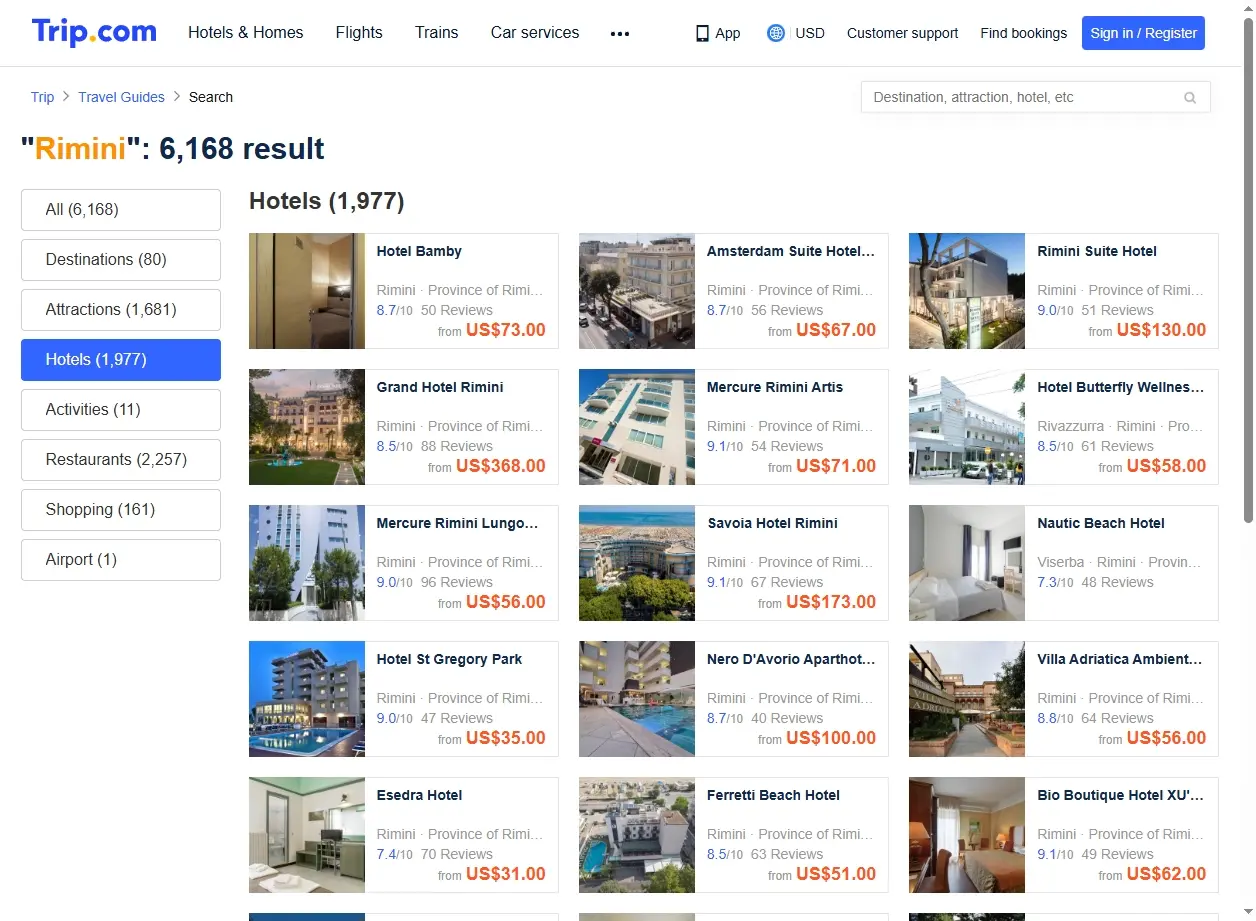
Task: Open Savoia Hotel Rimini thumbnail
Action: tap(637, 563)
